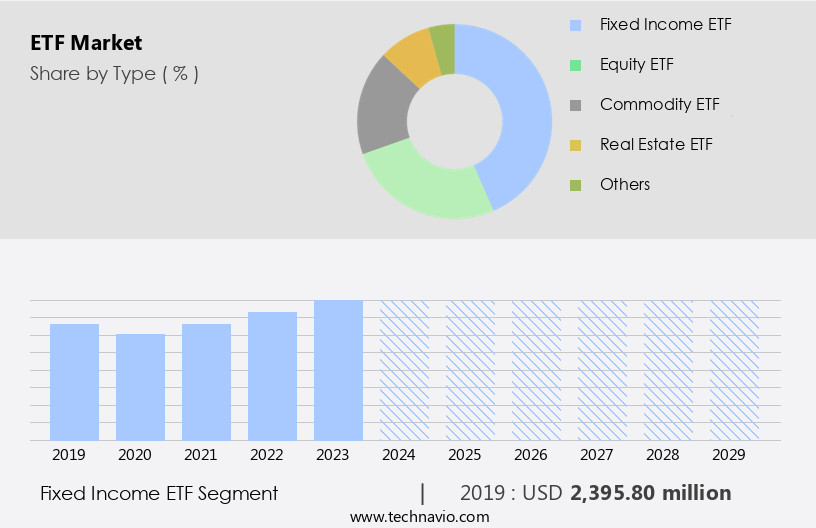Click the Real Estate ETF yellow legend square
This screenshot has height=528, width=816.
[x=575, y=145]
